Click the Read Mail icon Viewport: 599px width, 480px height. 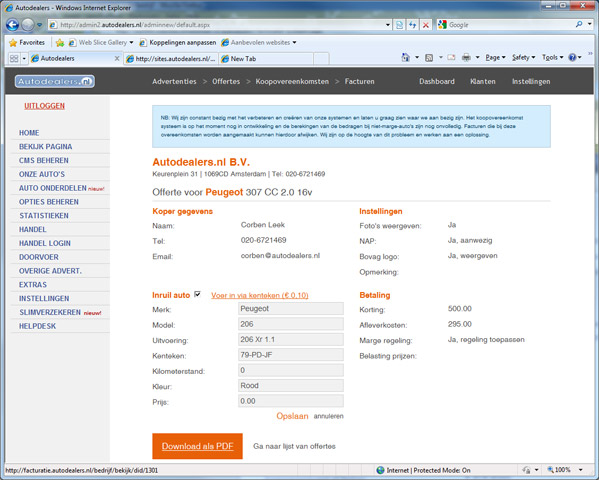tap(451, 58)
